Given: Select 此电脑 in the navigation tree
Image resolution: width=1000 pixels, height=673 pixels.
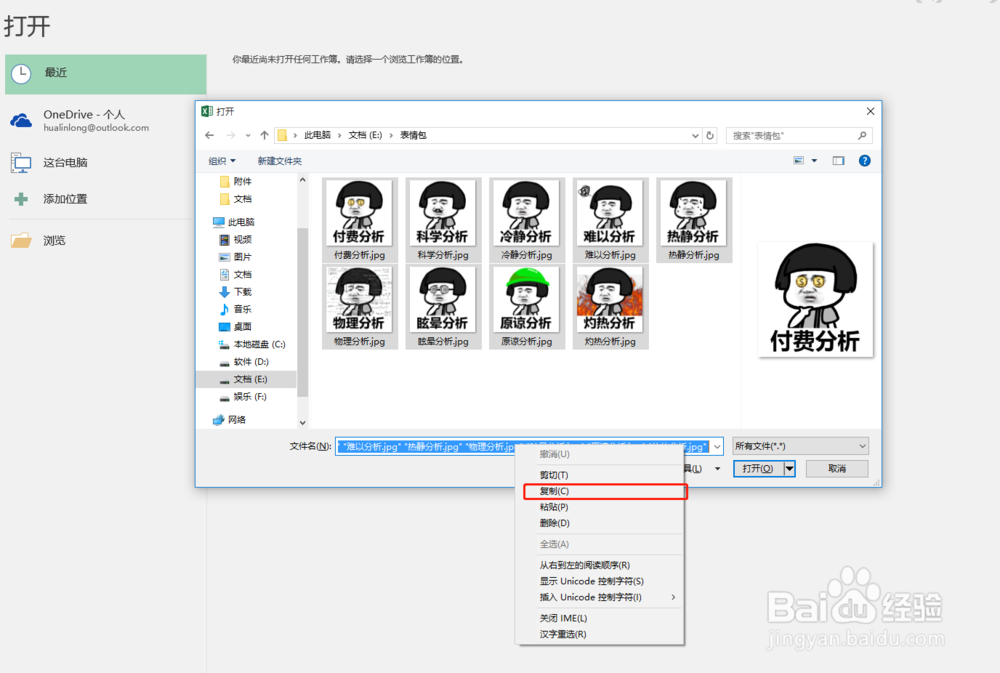Looking at the screenshot, I should click(x=233, y=222).
